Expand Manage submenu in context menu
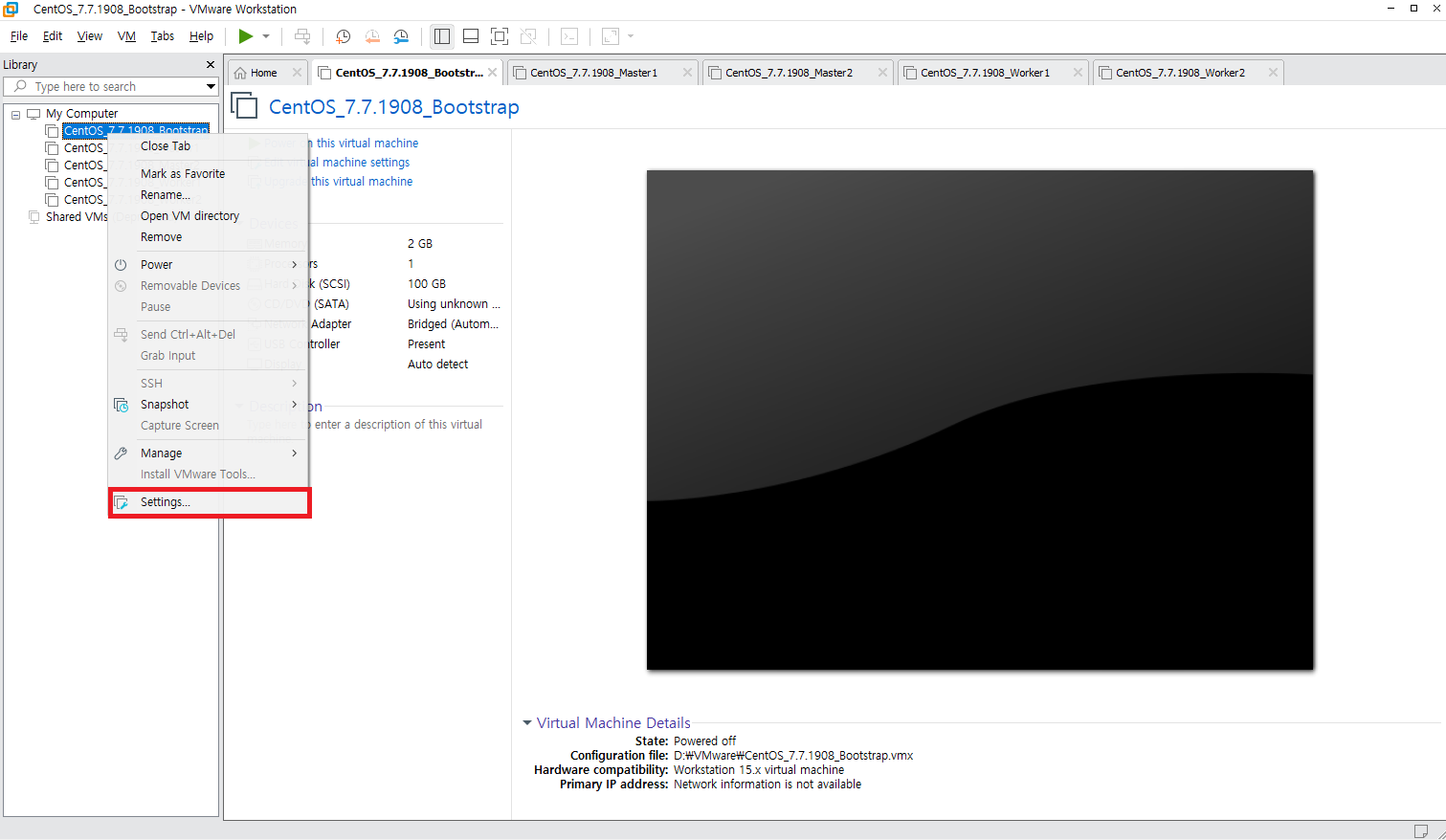1446x840 pixels. (x=209, y=453)
